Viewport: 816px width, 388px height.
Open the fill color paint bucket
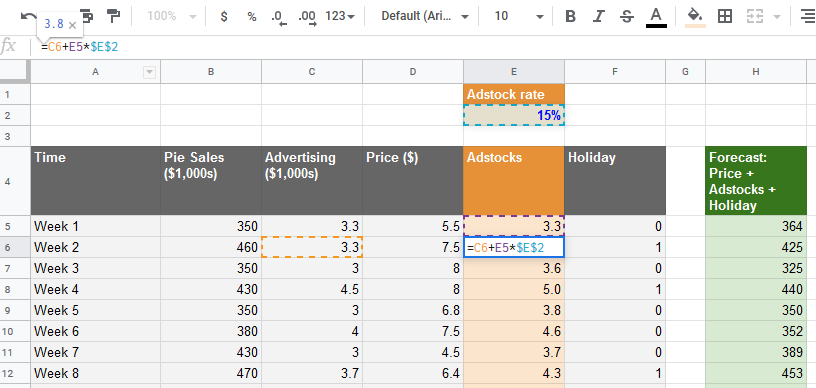coord(695,17)
